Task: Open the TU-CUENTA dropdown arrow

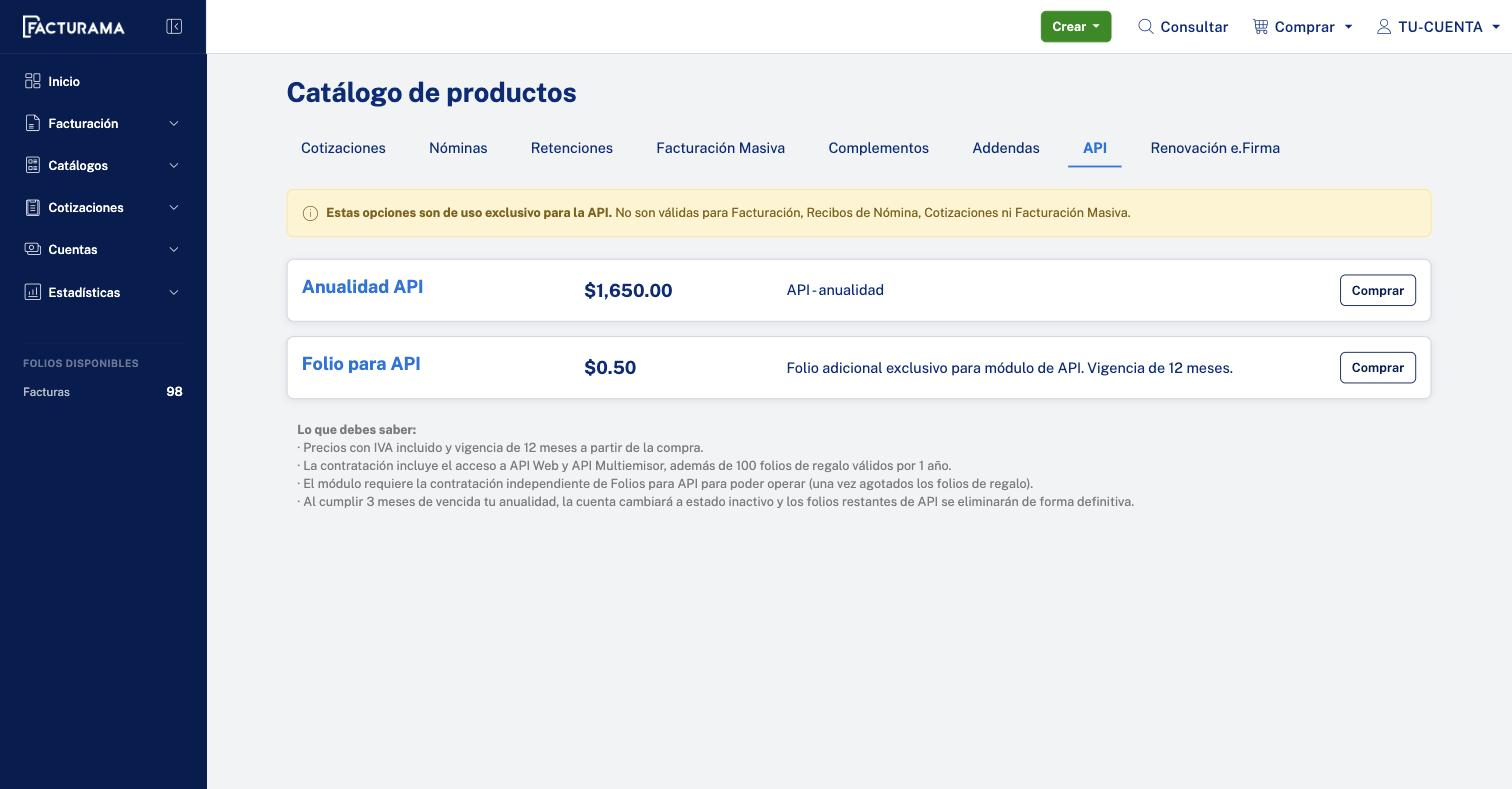Action: click(1496, 27)
